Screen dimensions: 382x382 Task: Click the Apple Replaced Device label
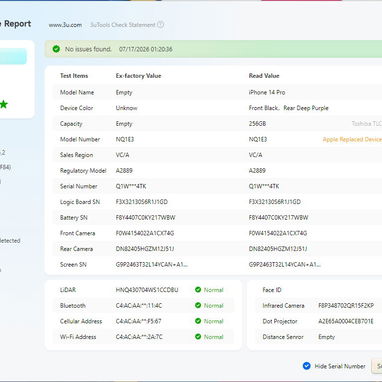coord(352,139)
